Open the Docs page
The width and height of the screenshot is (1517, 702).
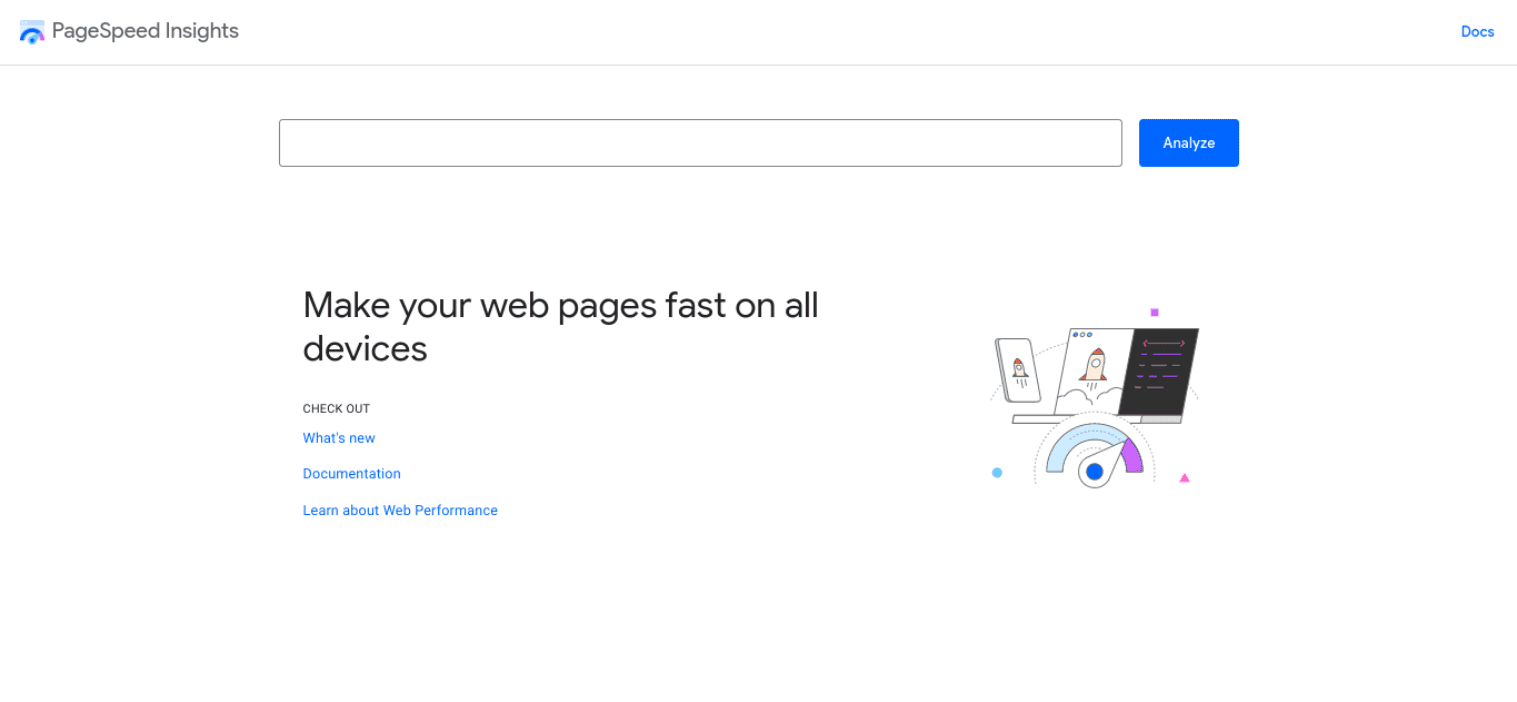point(1477,31)
